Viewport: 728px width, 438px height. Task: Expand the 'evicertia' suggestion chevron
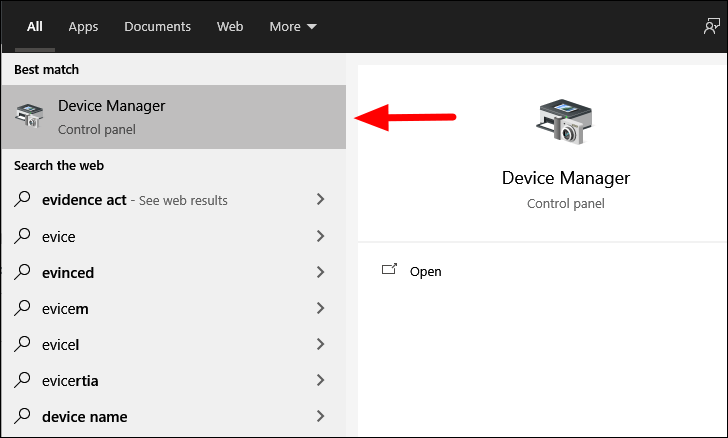click(320, 380)
